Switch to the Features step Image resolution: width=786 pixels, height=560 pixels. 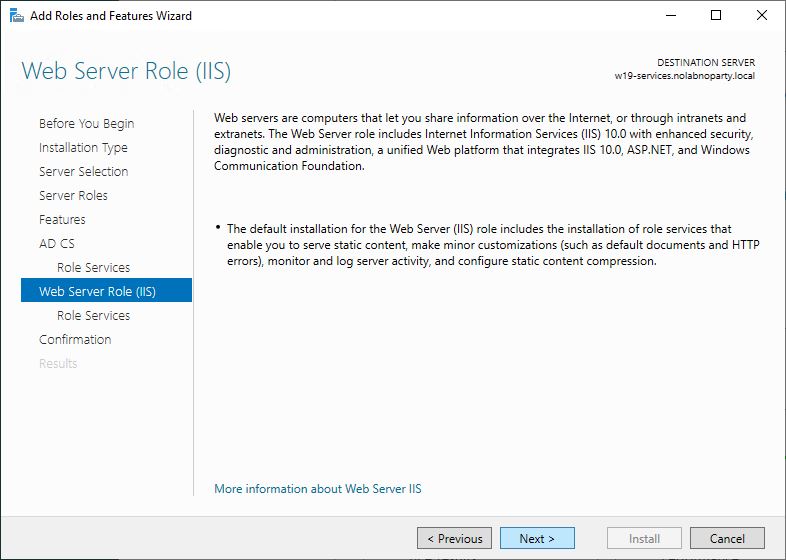pyautogui.click(x=62, y=220)
